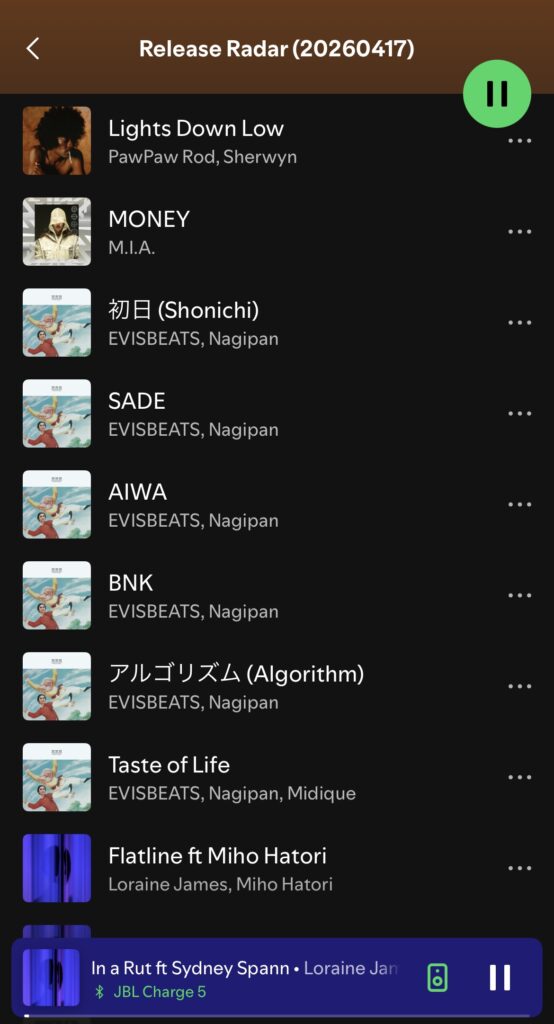Open three-dot menu for Taste of Life
554x1024 pixels.
tap(519, 776)
